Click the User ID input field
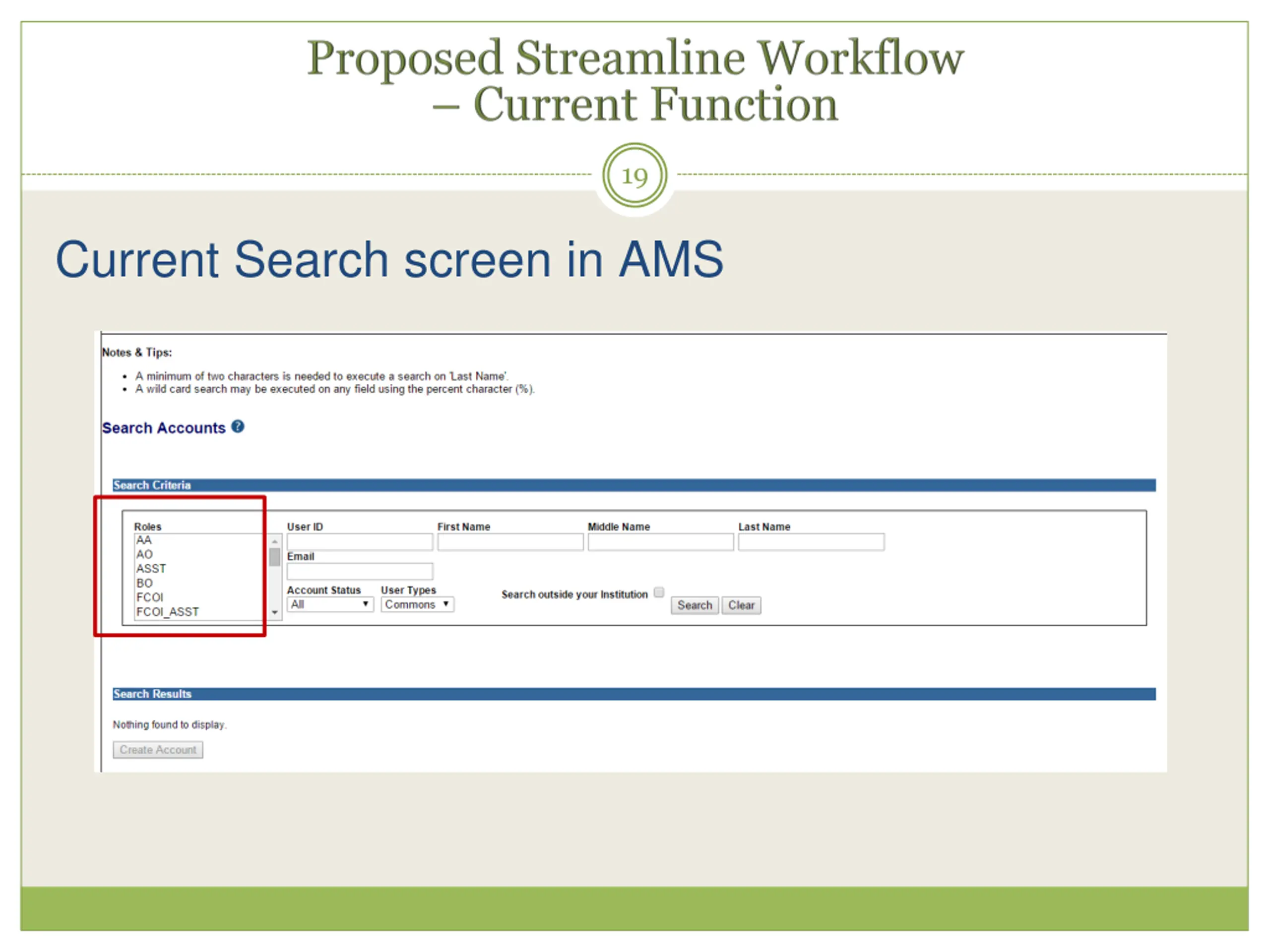This screenshot has height=952, width=1270. pyautogui.click(x=360, y=542)
